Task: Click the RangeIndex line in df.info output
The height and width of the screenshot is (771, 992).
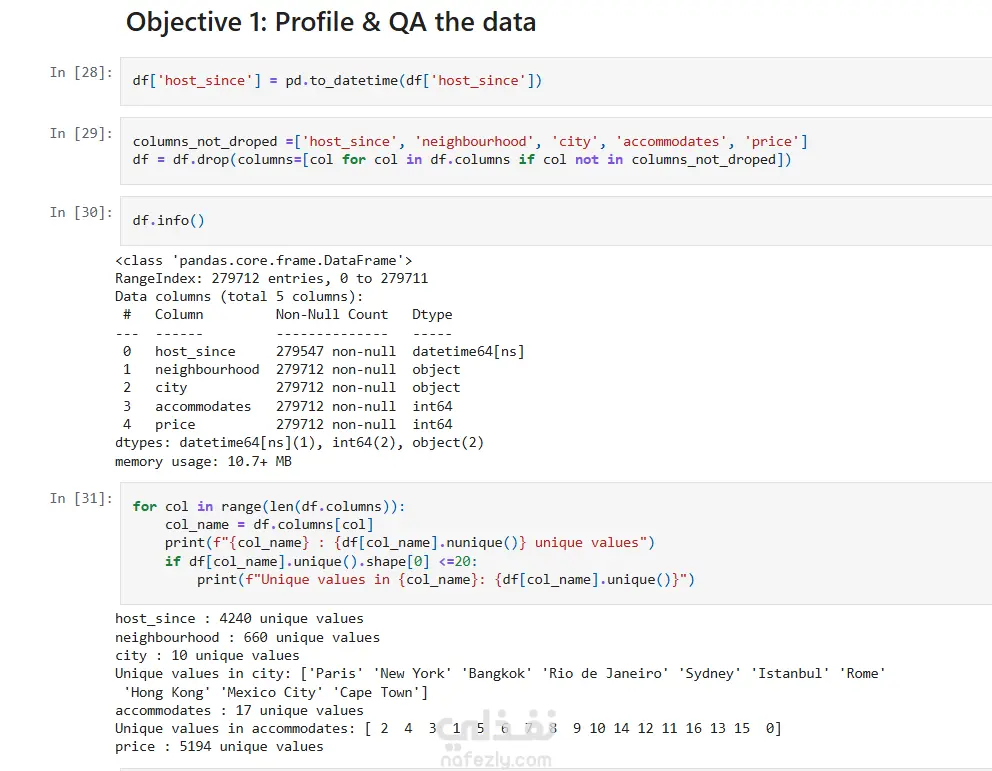Action: point(271,278)
